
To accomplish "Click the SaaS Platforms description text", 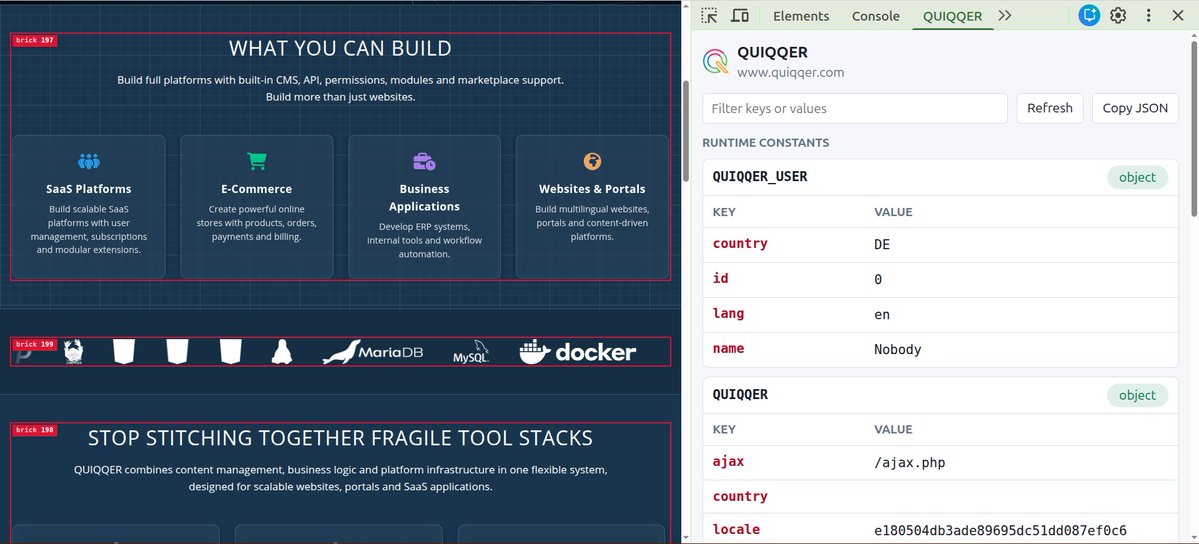I will [x=89, y=230].
